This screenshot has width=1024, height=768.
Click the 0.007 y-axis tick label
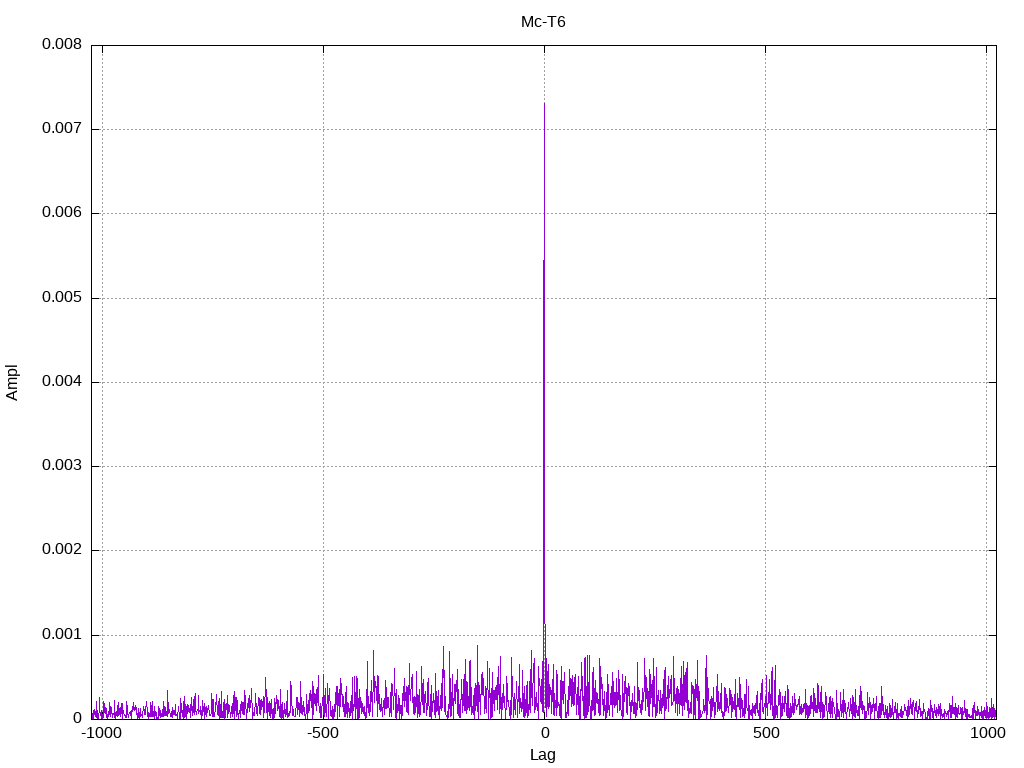(x=61, y=129)
